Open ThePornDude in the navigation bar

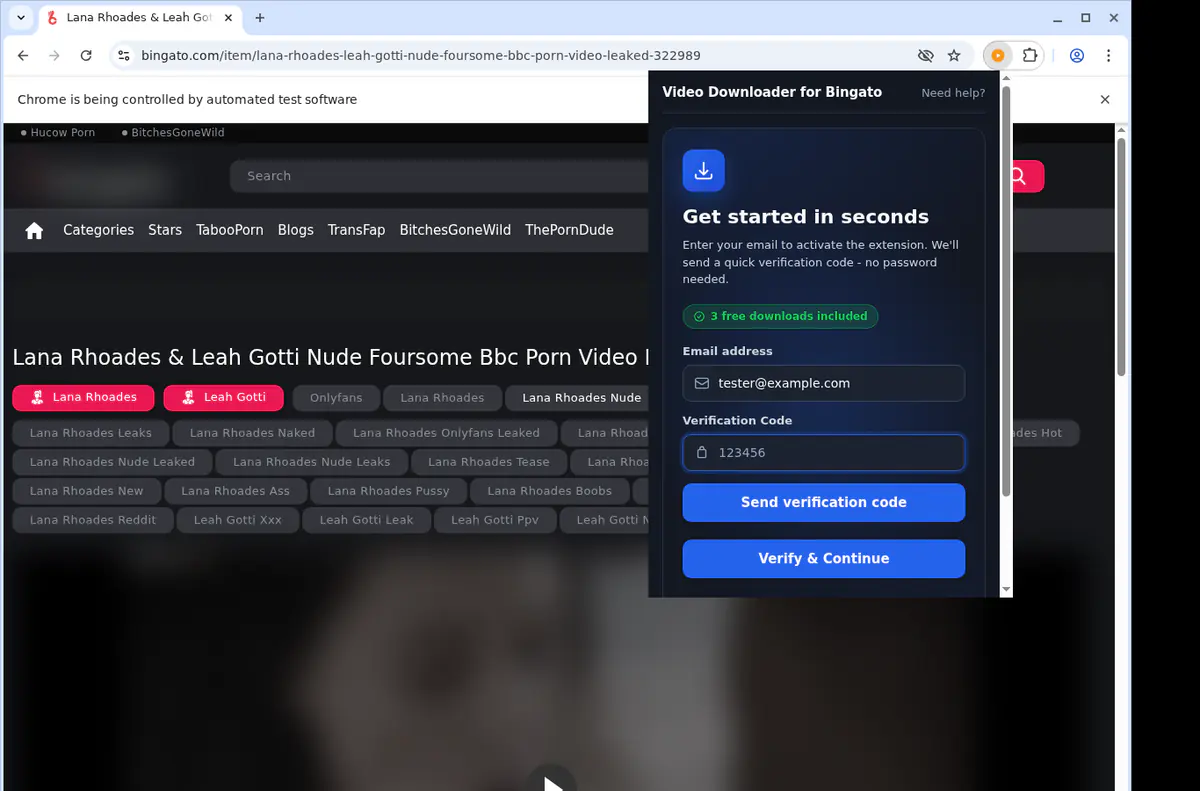click(569, 230)
